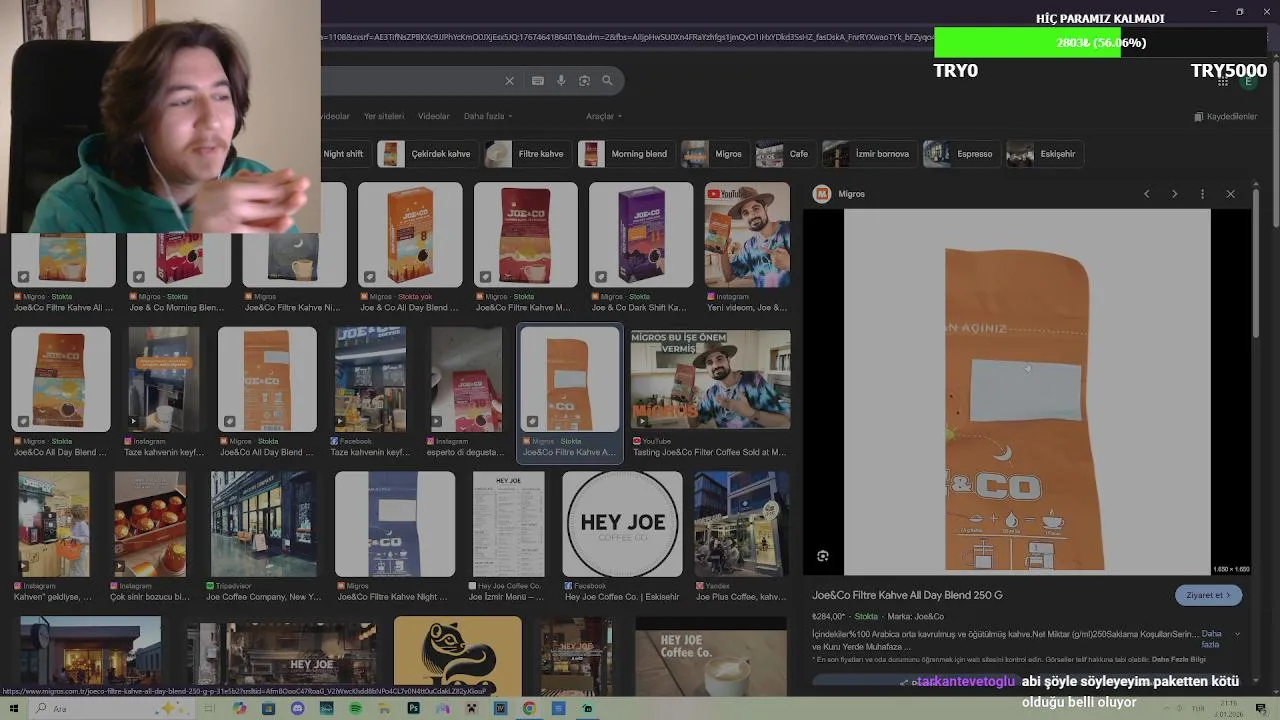
Task: Expand product description with chevron arrow
Action: click(x=1237, y=634)
